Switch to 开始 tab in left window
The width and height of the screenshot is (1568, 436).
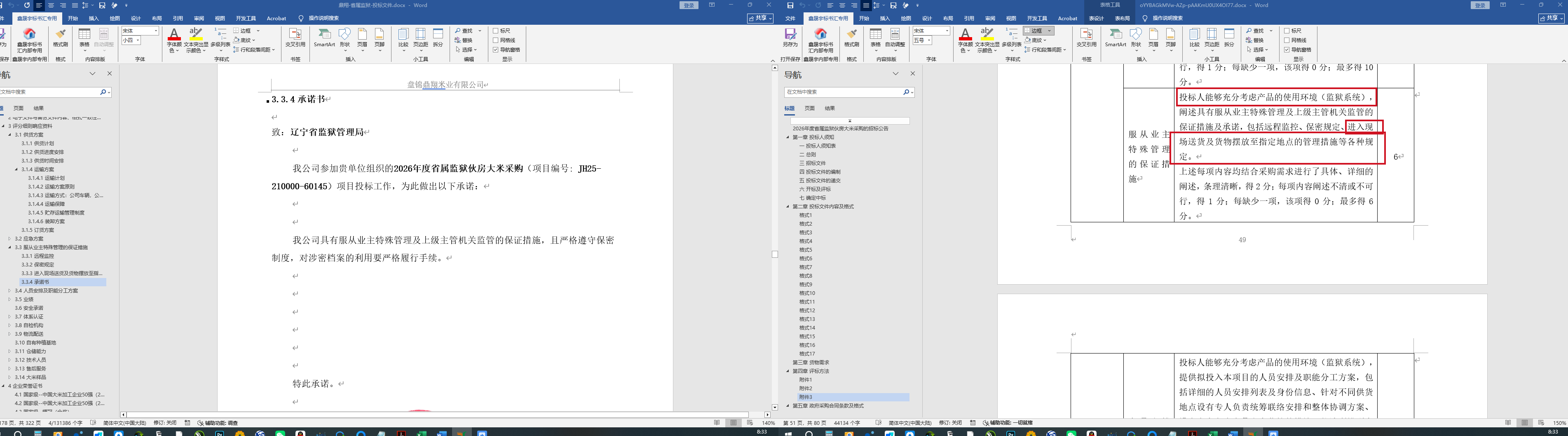coord(73,19)
